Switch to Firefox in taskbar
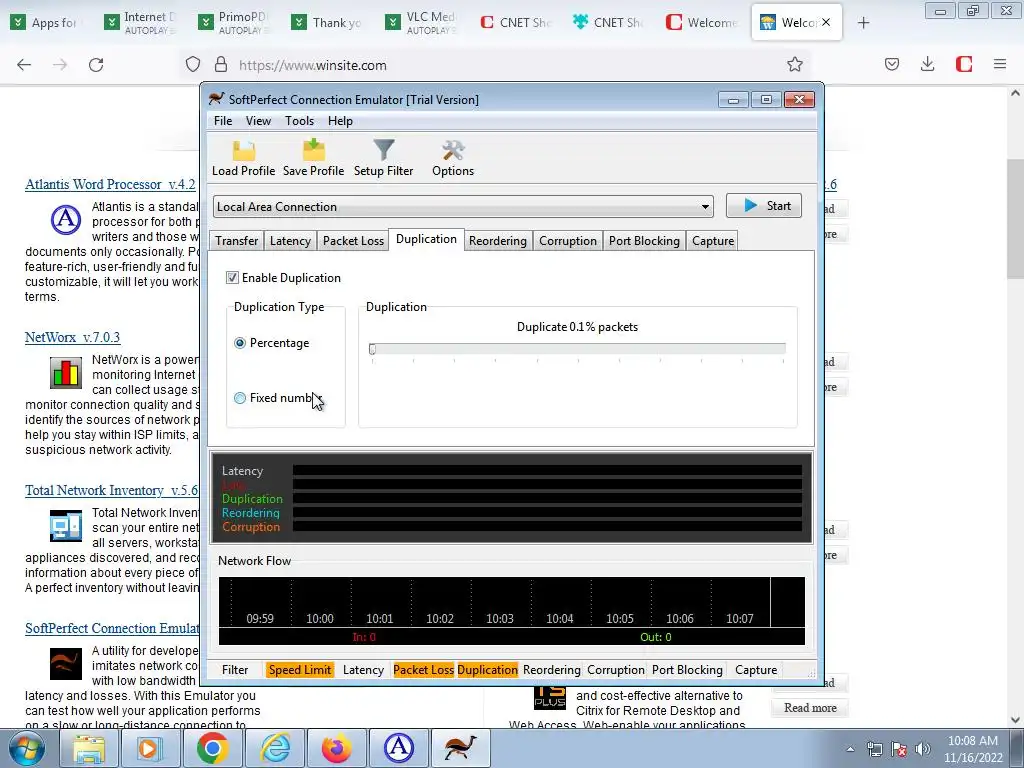The width and height of the screenshot is (1024, 768). click(336, 748)
